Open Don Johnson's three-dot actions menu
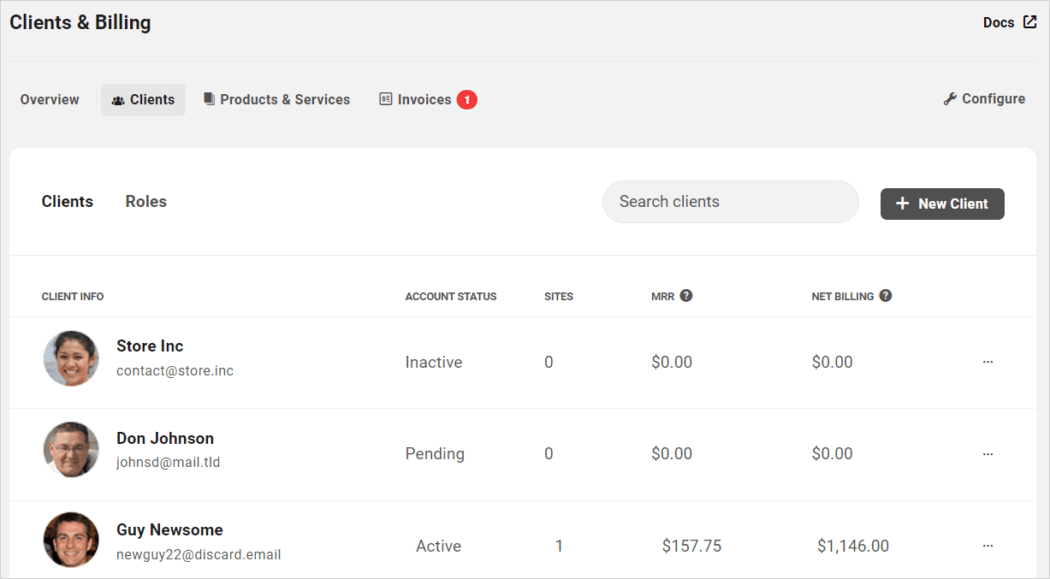 point(988,454)
